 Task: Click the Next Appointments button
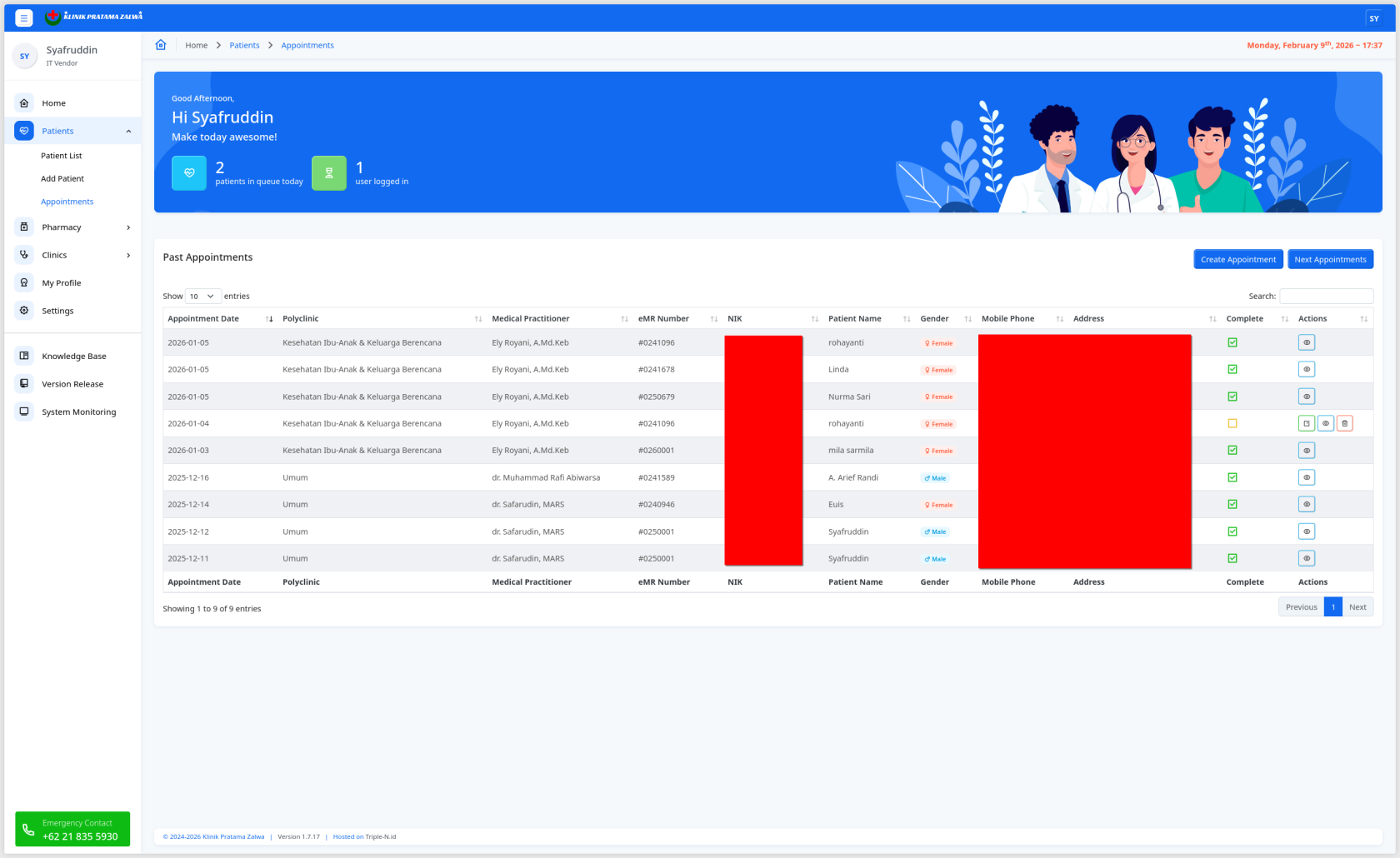pyautogui.click(x=1330, y=259)
